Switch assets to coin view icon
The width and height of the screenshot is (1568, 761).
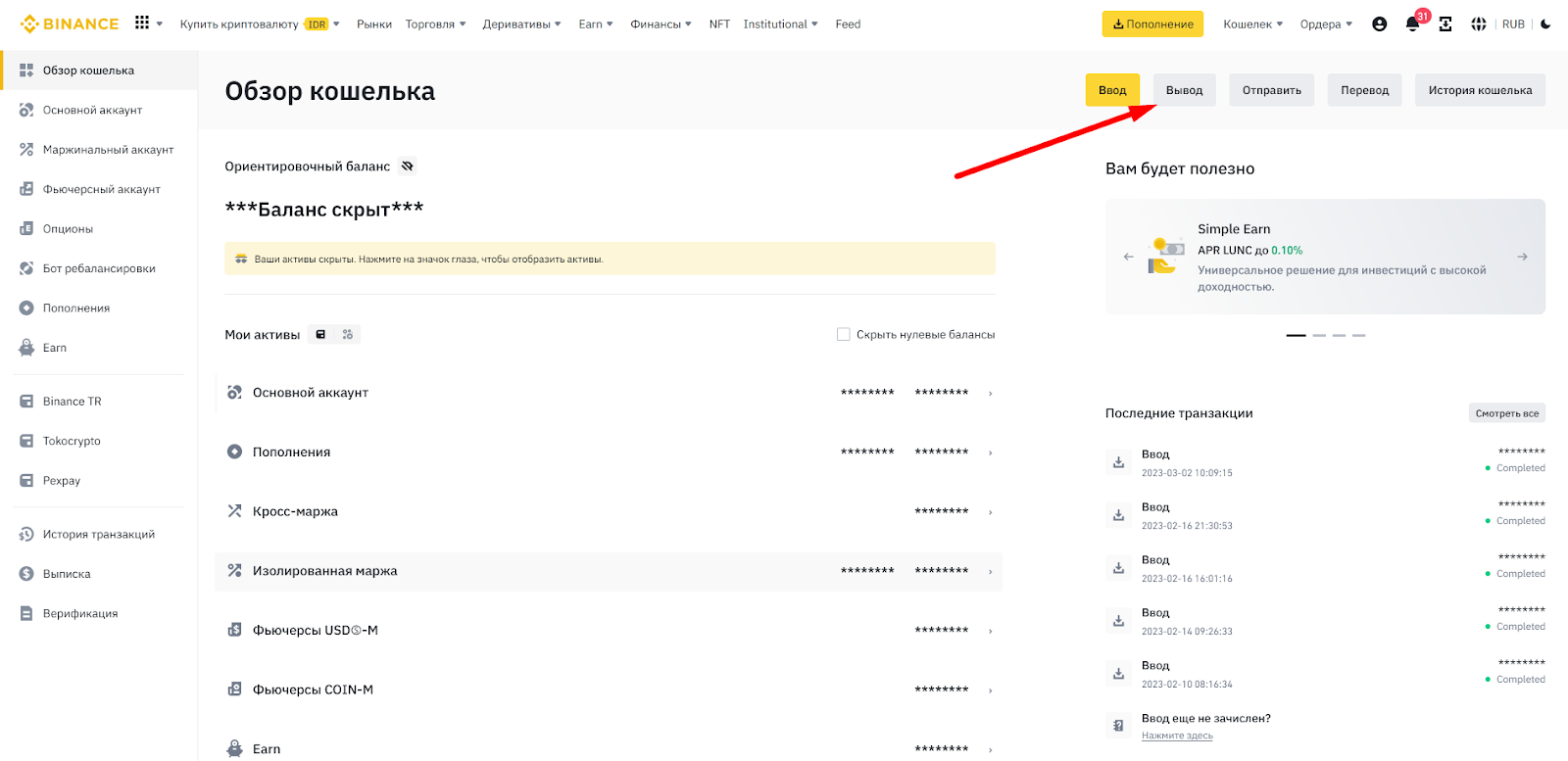pos(348,335)
